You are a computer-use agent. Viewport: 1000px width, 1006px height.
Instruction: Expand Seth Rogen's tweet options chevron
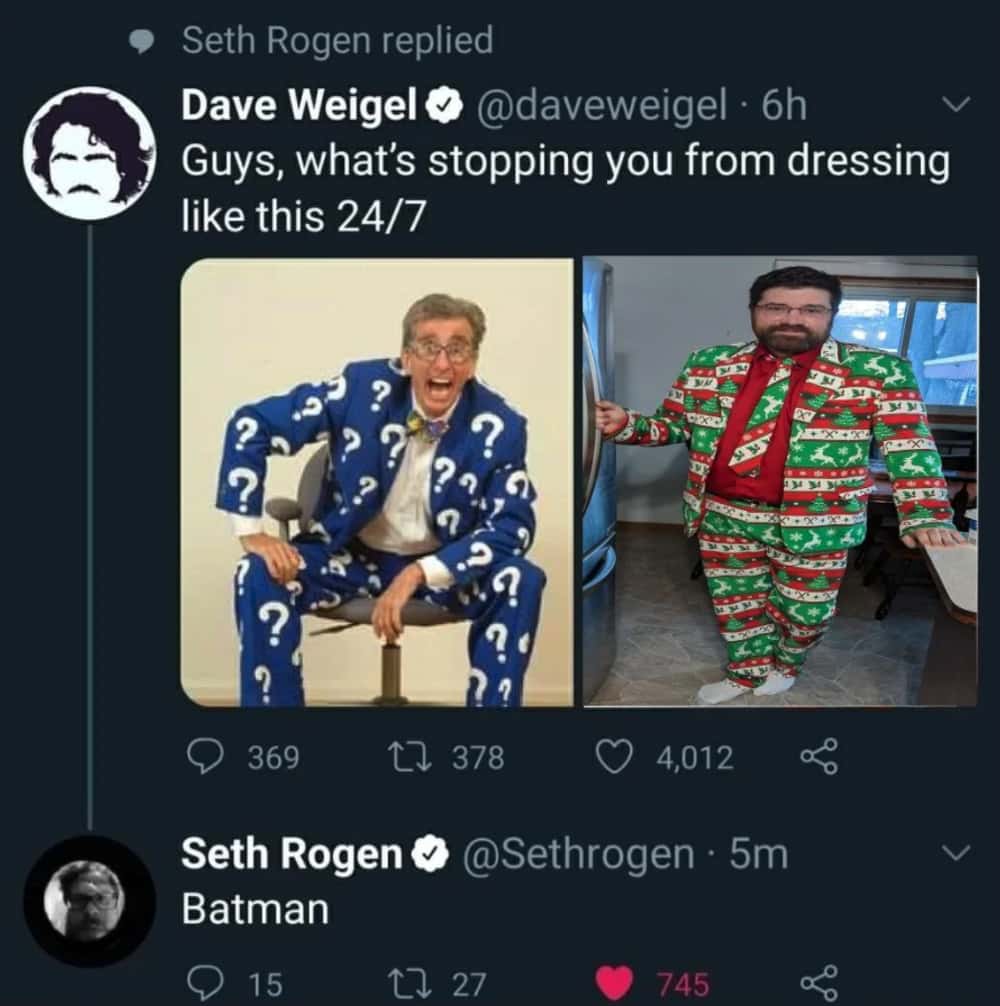[957, 853]
